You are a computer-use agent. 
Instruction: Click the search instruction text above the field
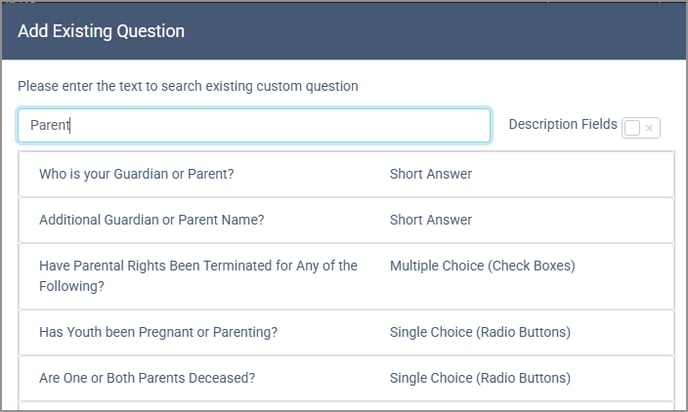click(x=188, y=86)
